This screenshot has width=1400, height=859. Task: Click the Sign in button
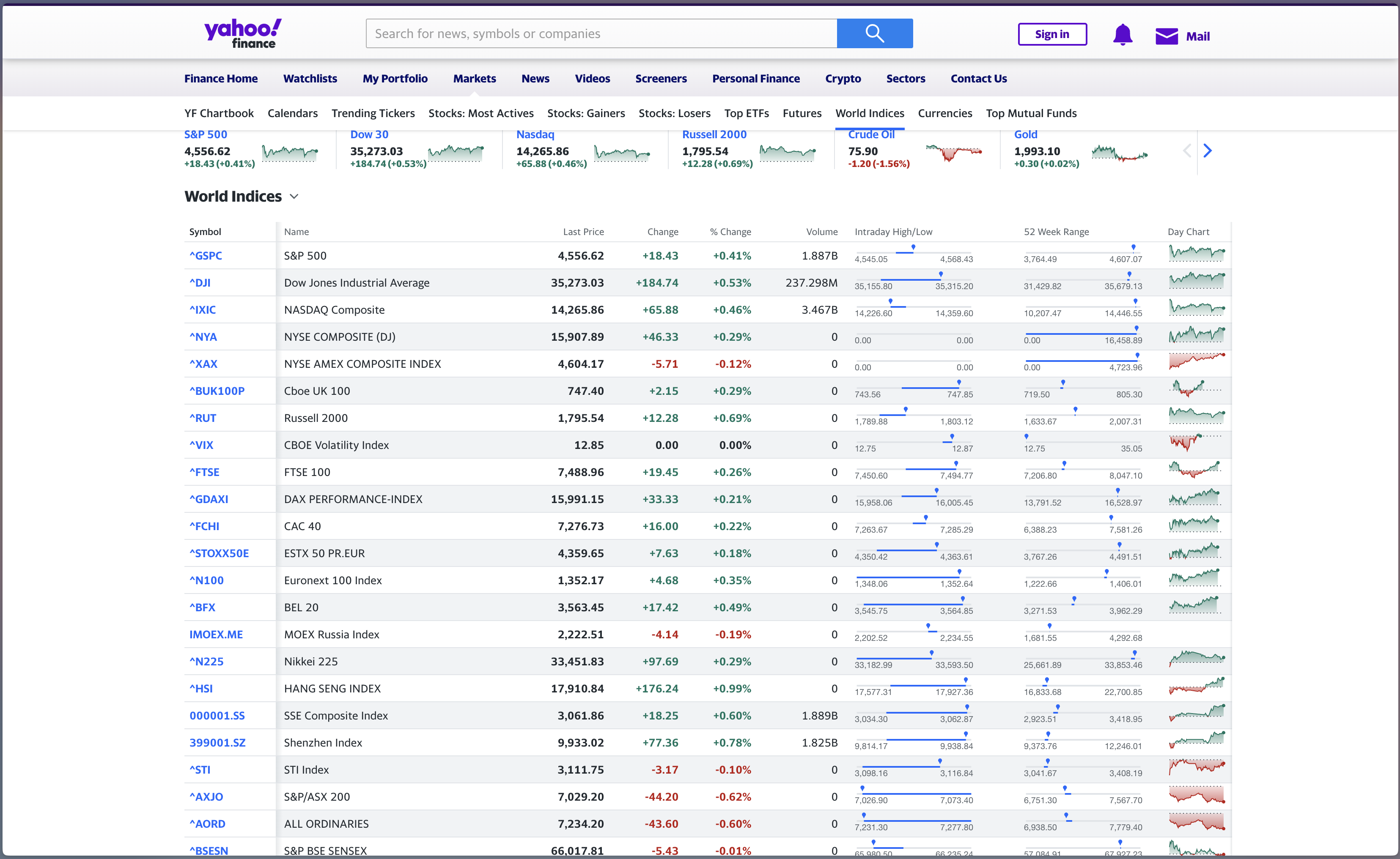pyautogui.click(x=1052, y=34)
